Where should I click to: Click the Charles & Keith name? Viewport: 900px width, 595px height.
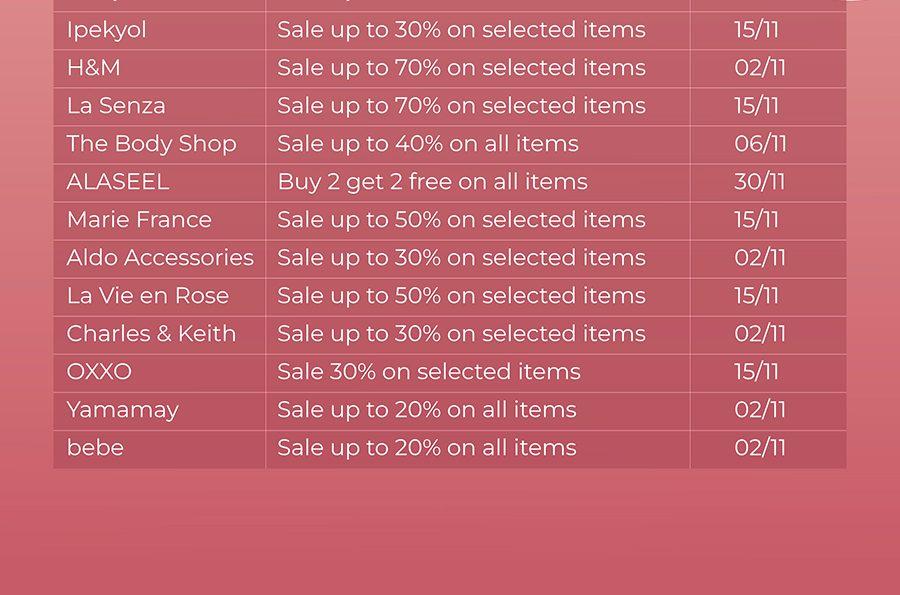151,334
